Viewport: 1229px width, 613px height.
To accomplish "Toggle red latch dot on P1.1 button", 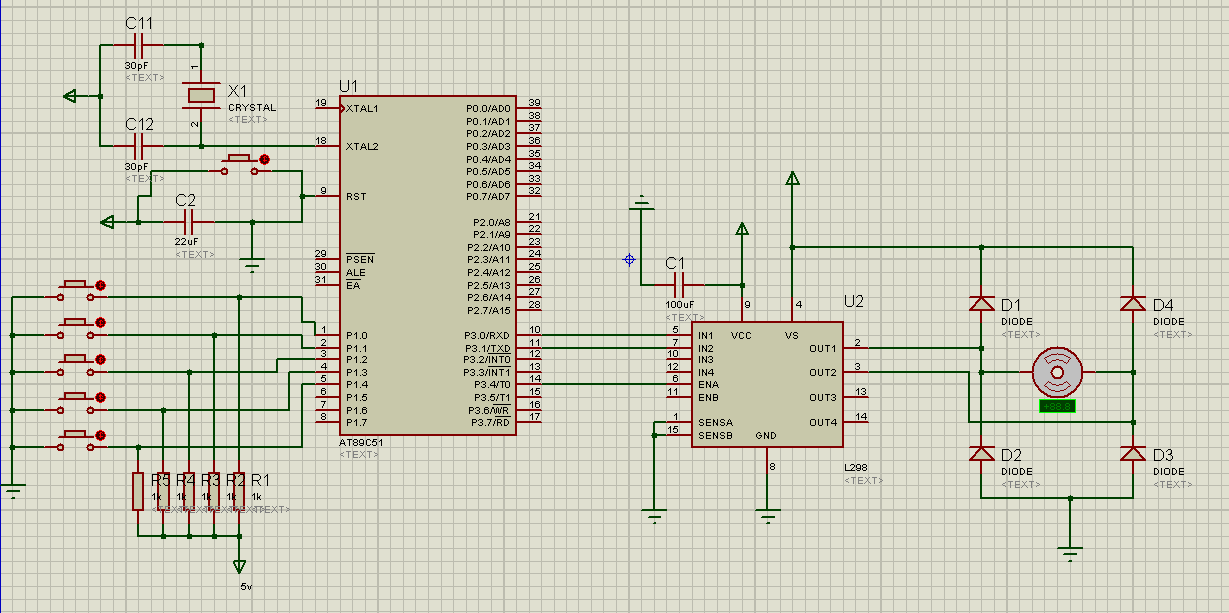I will tap(100, 323).
